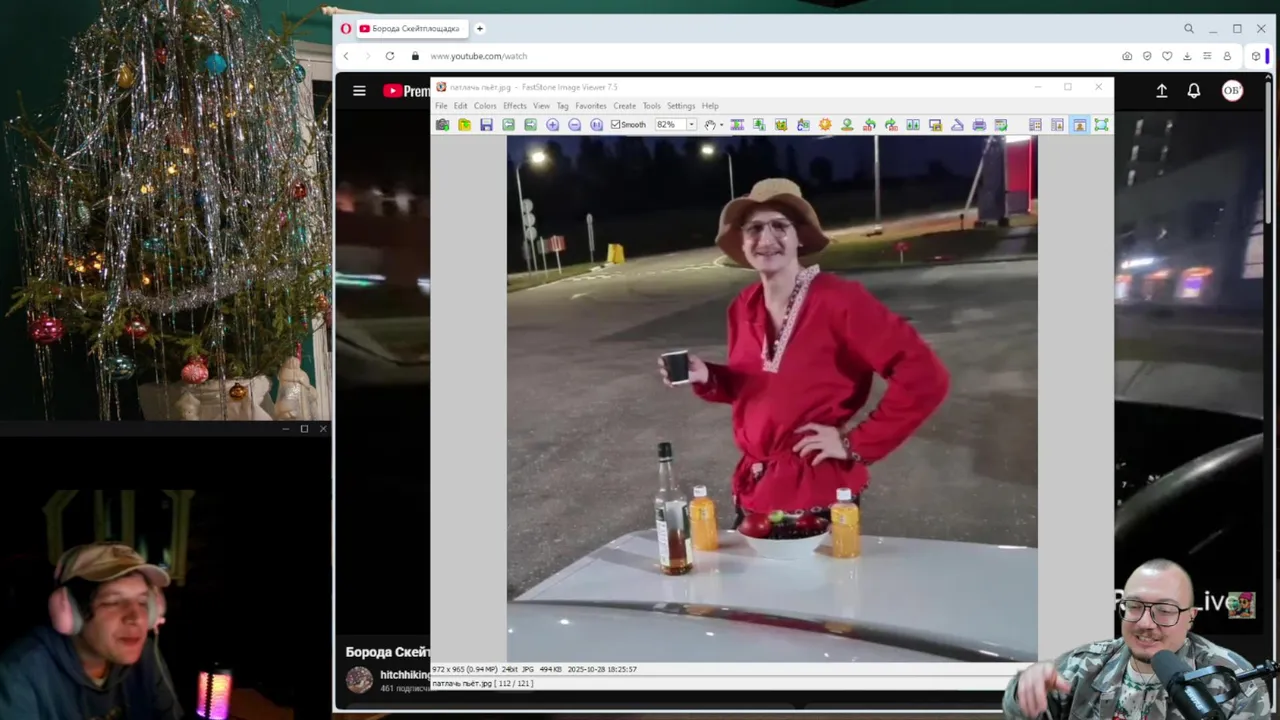Go to the previous image
The height and width of the screenshot is (720, 1280).
point(509,125)
